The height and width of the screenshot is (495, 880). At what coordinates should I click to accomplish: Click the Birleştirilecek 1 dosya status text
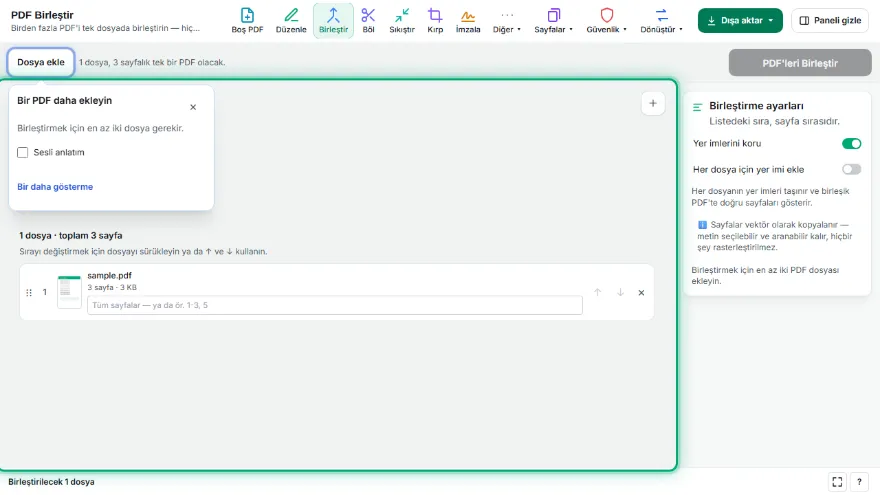pyautogui.click(x=51, y=482)
